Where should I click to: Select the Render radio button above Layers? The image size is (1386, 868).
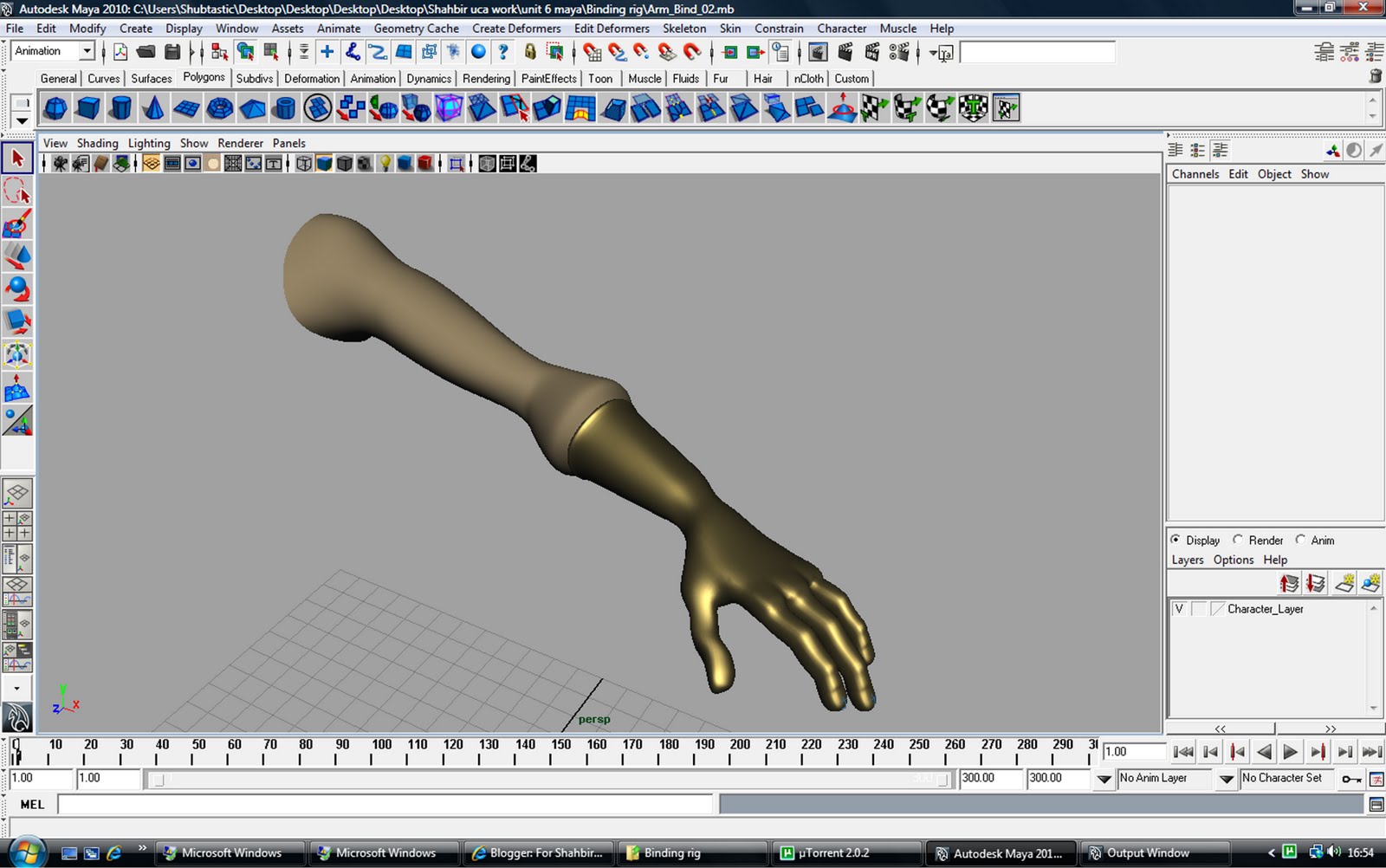(x=1238, y=540)
